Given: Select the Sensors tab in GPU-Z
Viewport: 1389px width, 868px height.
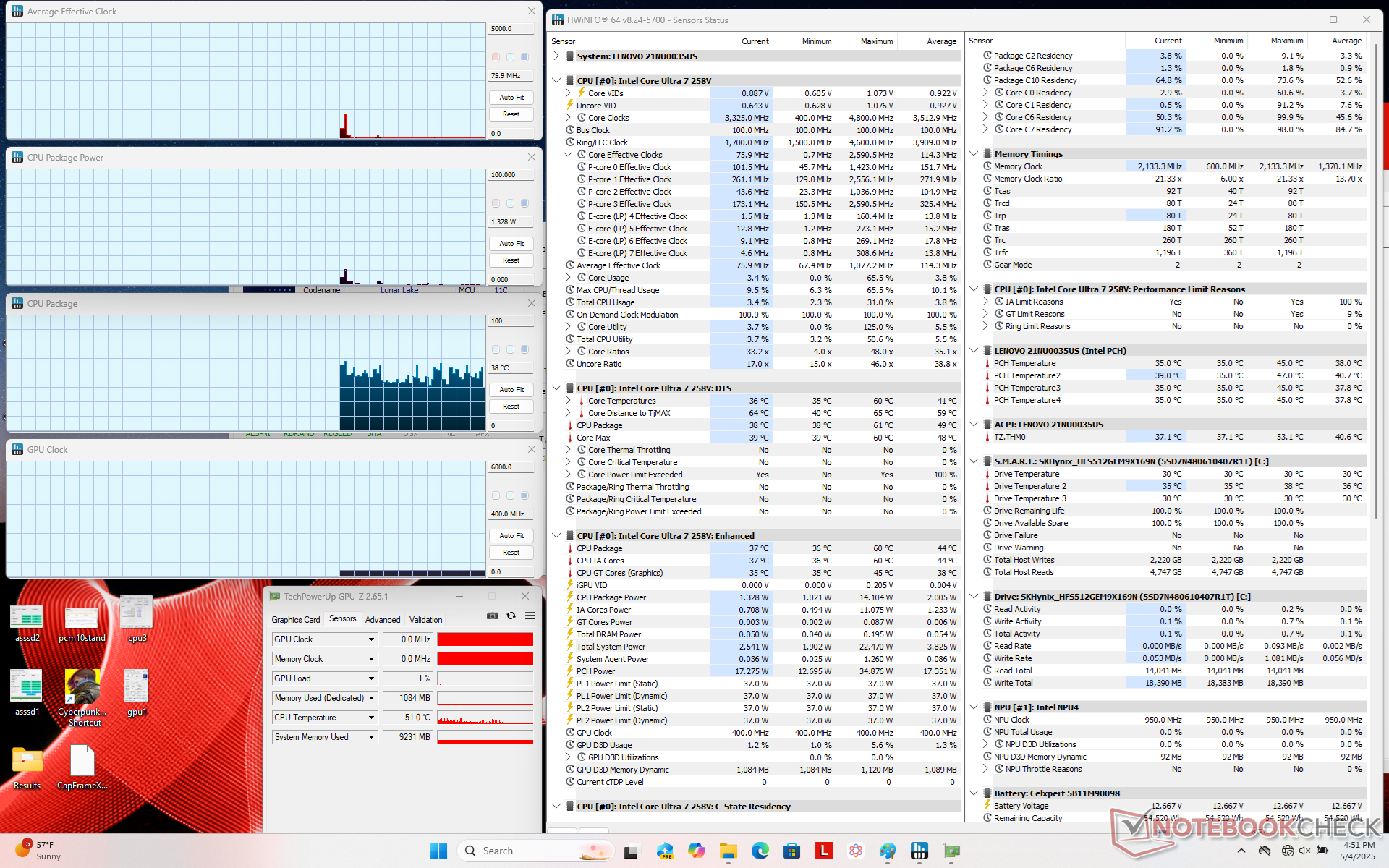Looking at the screenshot, I should (x=342, y=619).
